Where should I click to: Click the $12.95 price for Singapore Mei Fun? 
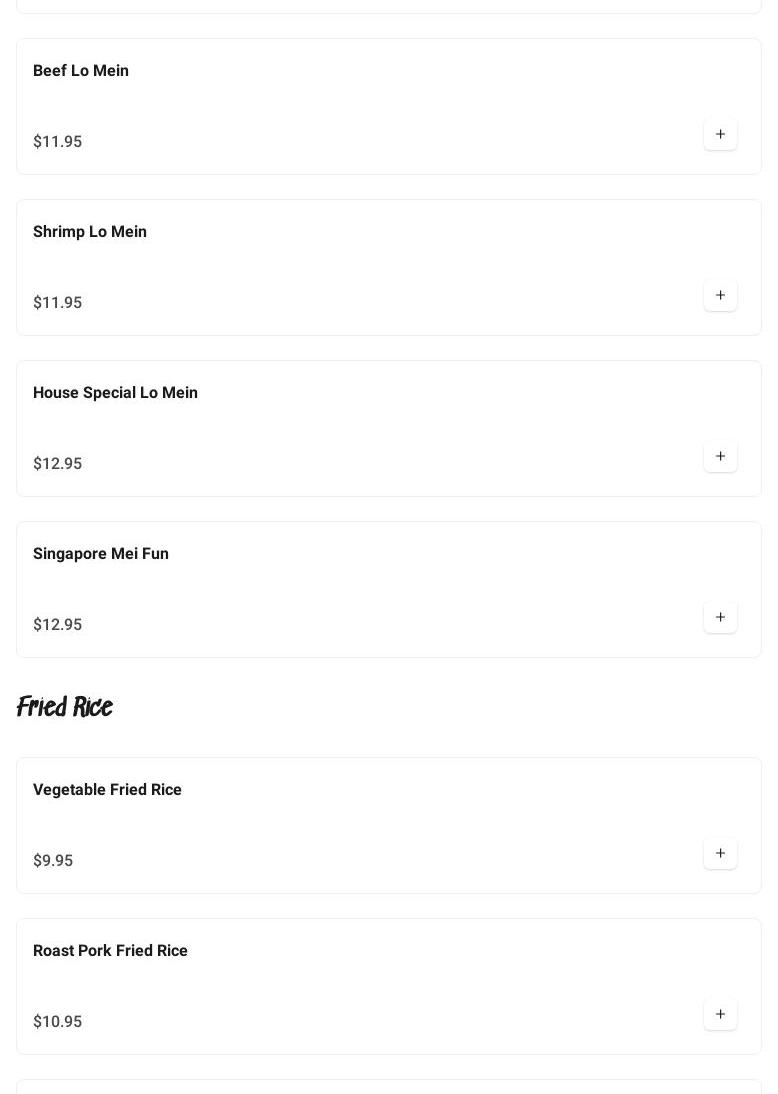tap(57, 625)
